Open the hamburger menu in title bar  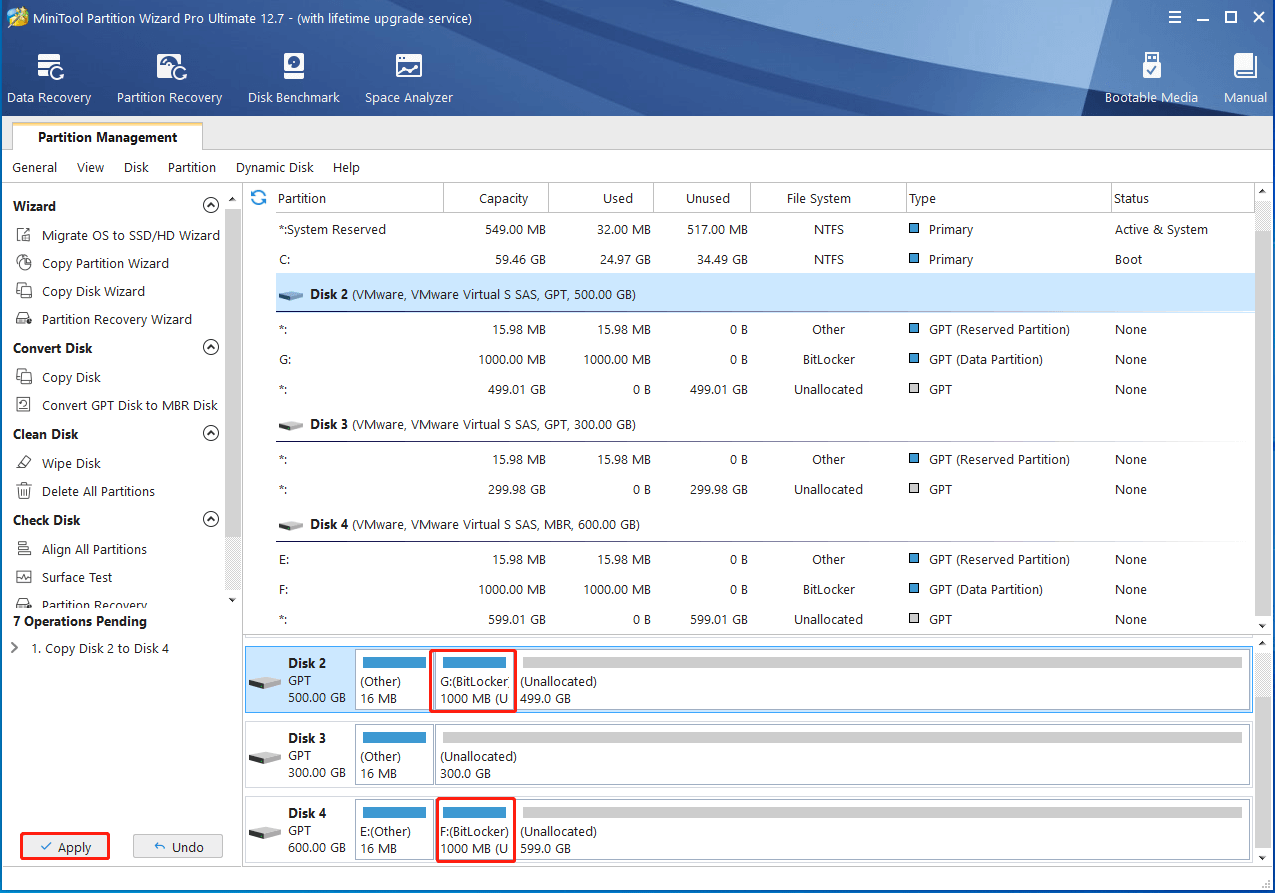pyautogui.click(x=1173, y=16)
